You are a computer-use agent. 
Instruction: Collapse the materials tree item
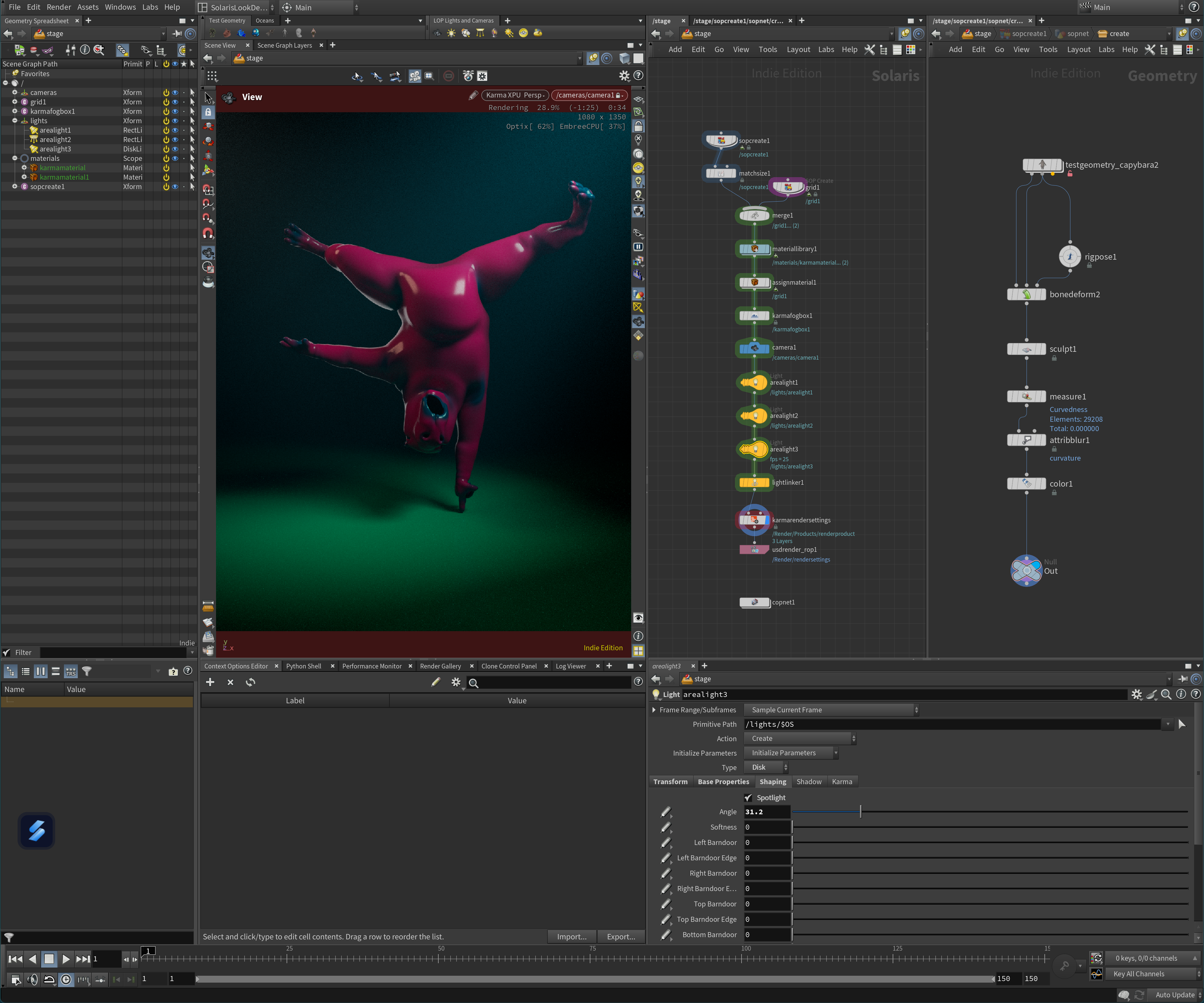click(15, 158)
